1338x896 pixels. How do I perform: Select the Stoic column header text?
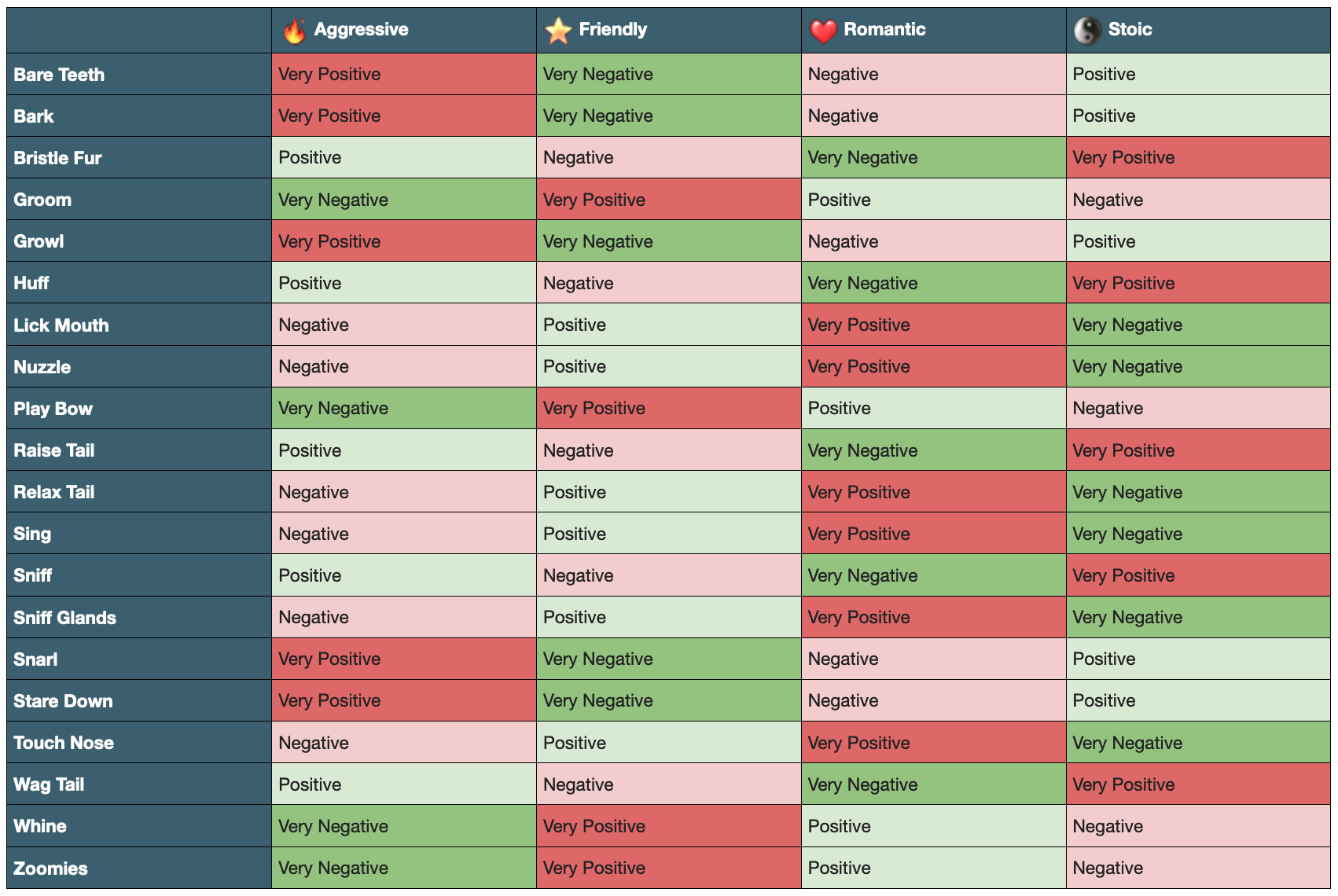pos(1130,30)
